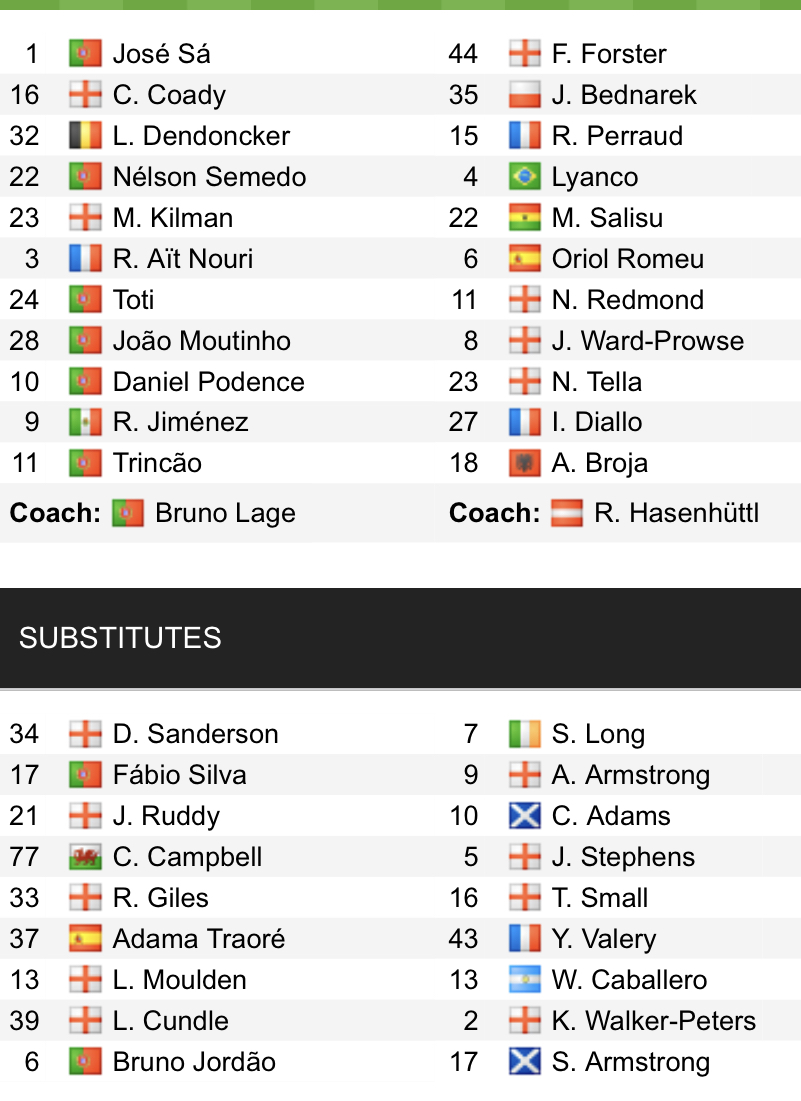The width and height of the screenshot is (801, 1101).
Task: Click the SUBSTITUTES section header
Action: [120, 638]
